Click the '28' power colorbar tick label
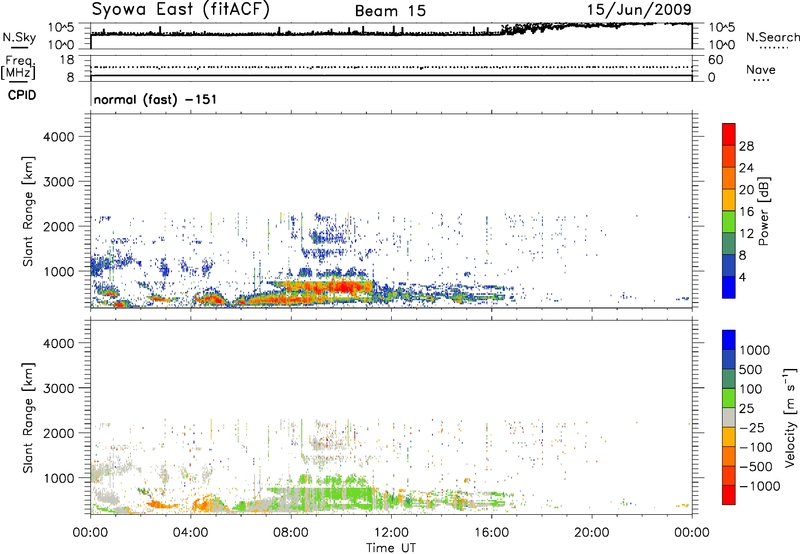 [746, 146]
